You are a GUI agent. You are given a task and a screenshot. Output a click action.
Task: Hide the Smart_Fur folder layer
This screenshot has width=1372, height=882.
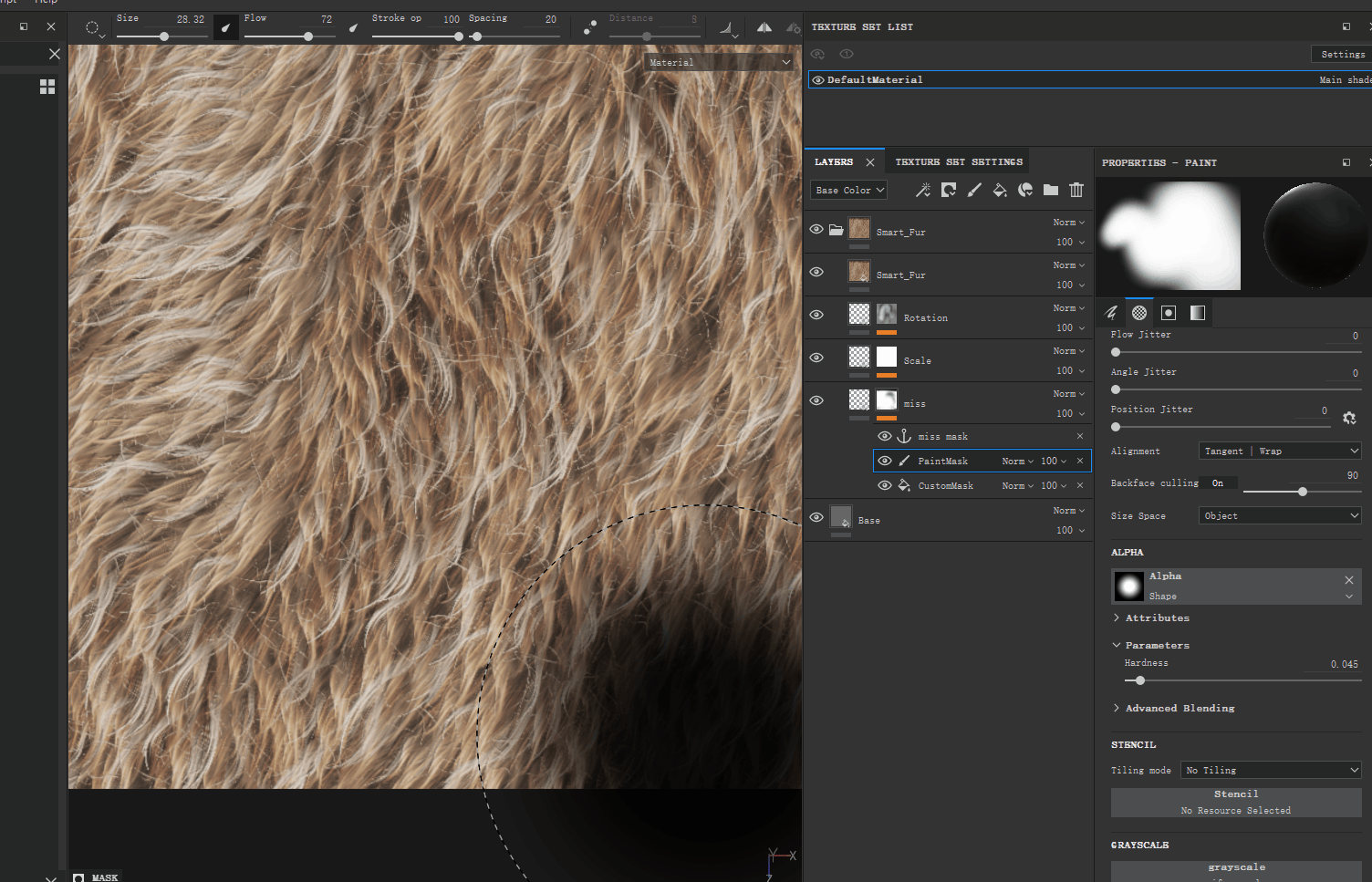pyautogui.click(x=816, y=229)
